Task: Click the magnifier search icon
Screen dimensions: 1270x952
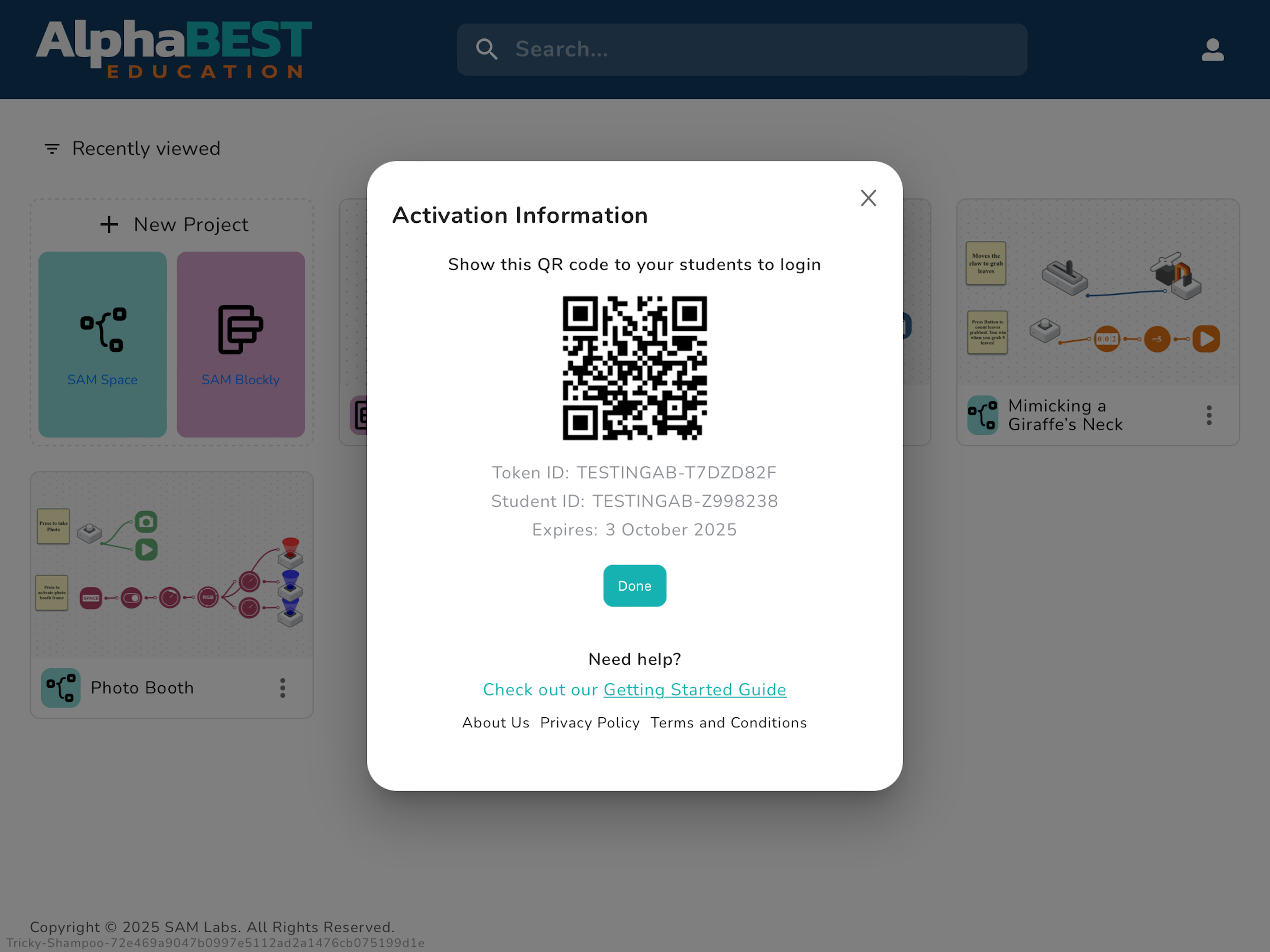Action: coord(486,49)
